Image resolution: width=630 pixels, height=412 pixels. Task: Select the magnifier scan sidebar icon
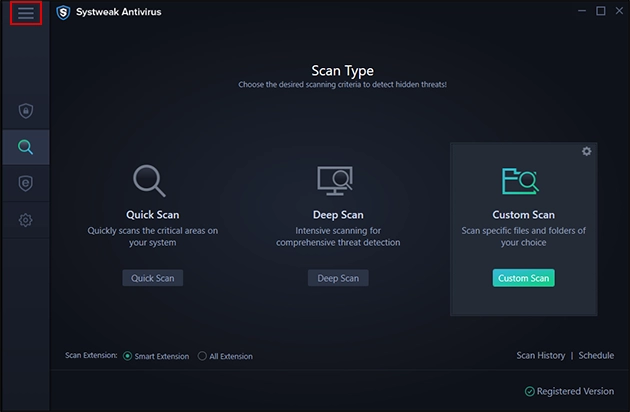(25, 147)
